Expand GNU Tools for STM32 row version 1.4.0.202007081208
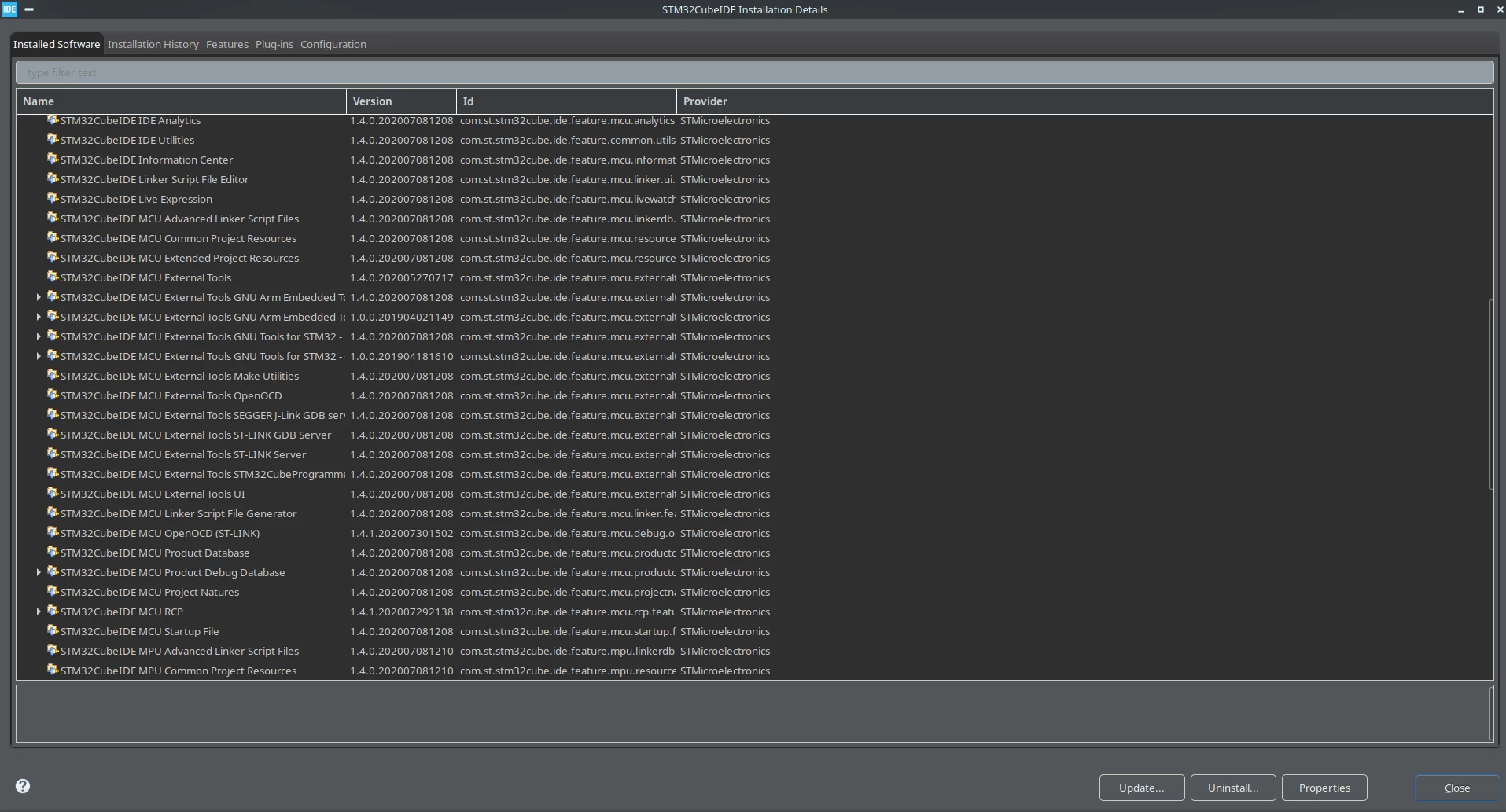Viewport: 1506px width, 812px height. [39, 336]
